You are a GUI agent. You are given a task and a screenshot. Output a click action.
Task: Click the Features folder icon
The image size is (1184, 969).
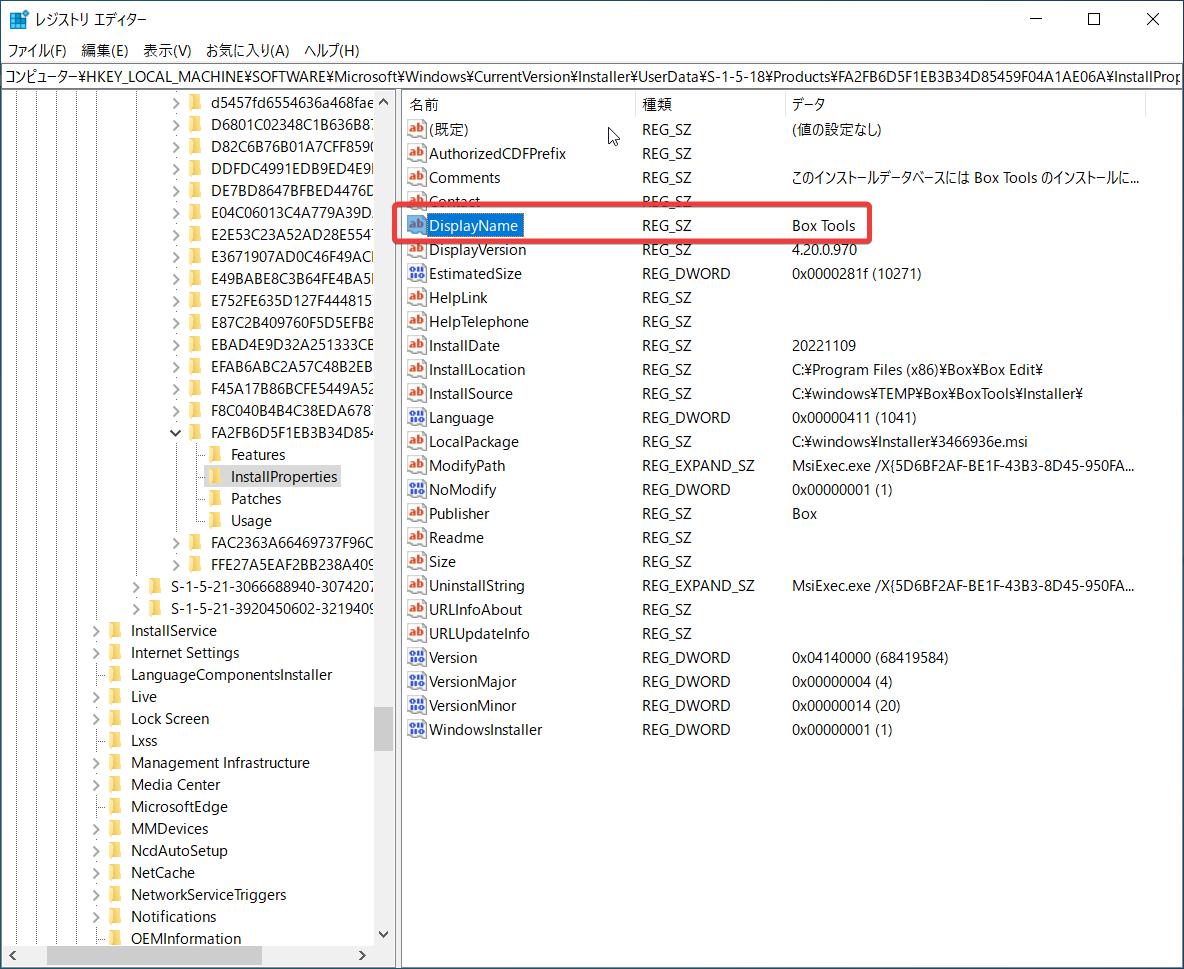(214, 455)
